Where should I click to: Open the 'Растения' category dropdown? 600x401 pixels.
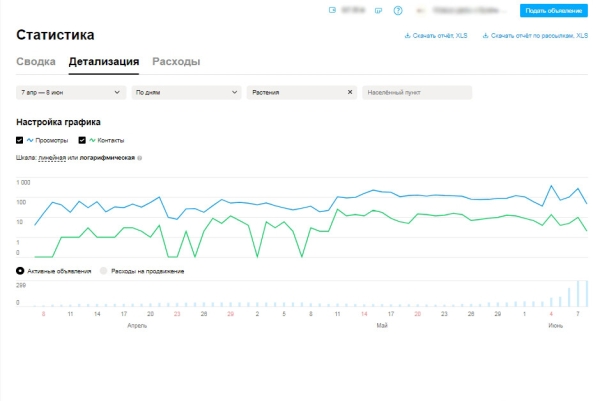click(x=295, y=92)
